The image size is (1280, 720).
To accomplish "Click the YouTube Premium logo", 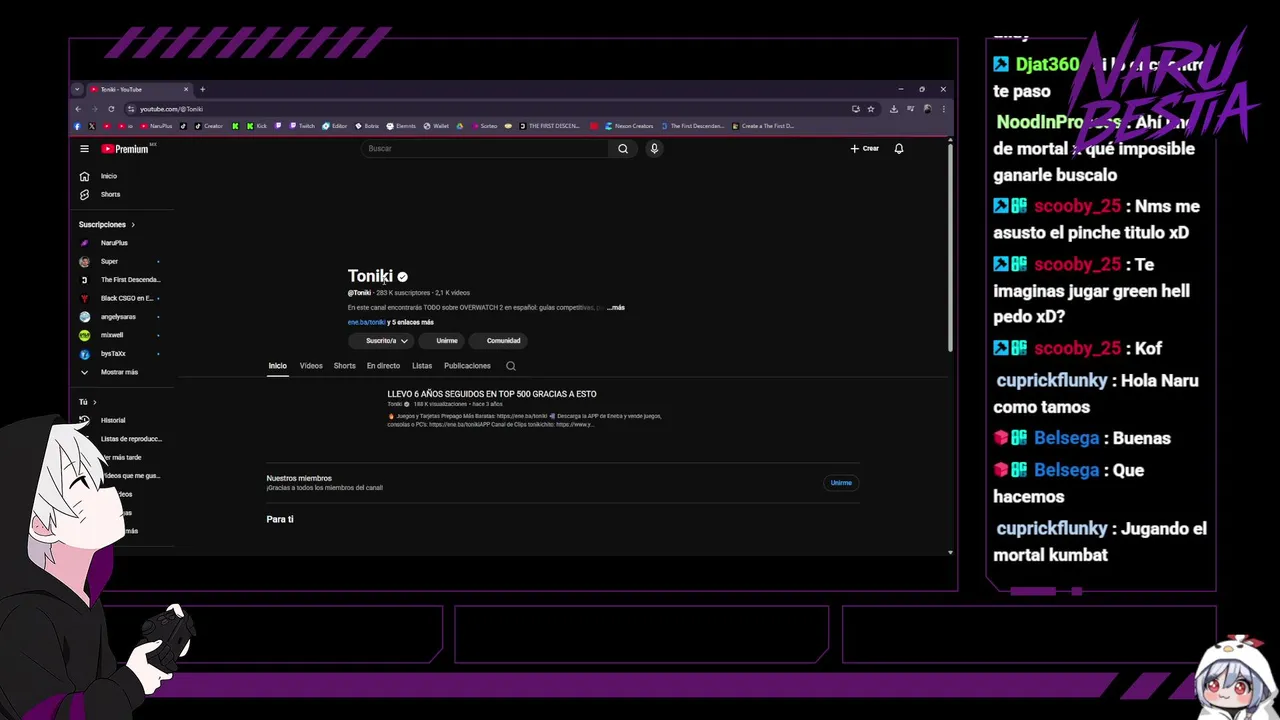I will [125, 149].
